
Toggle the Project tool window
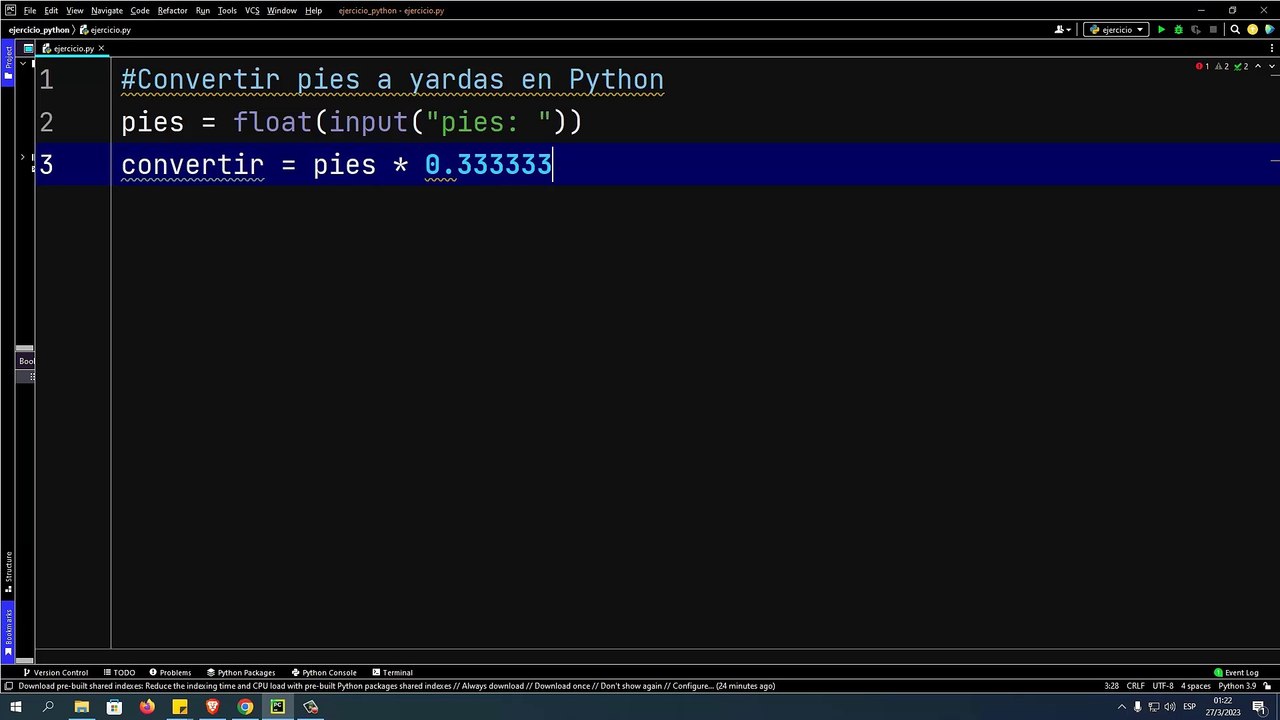click(8, 62)
